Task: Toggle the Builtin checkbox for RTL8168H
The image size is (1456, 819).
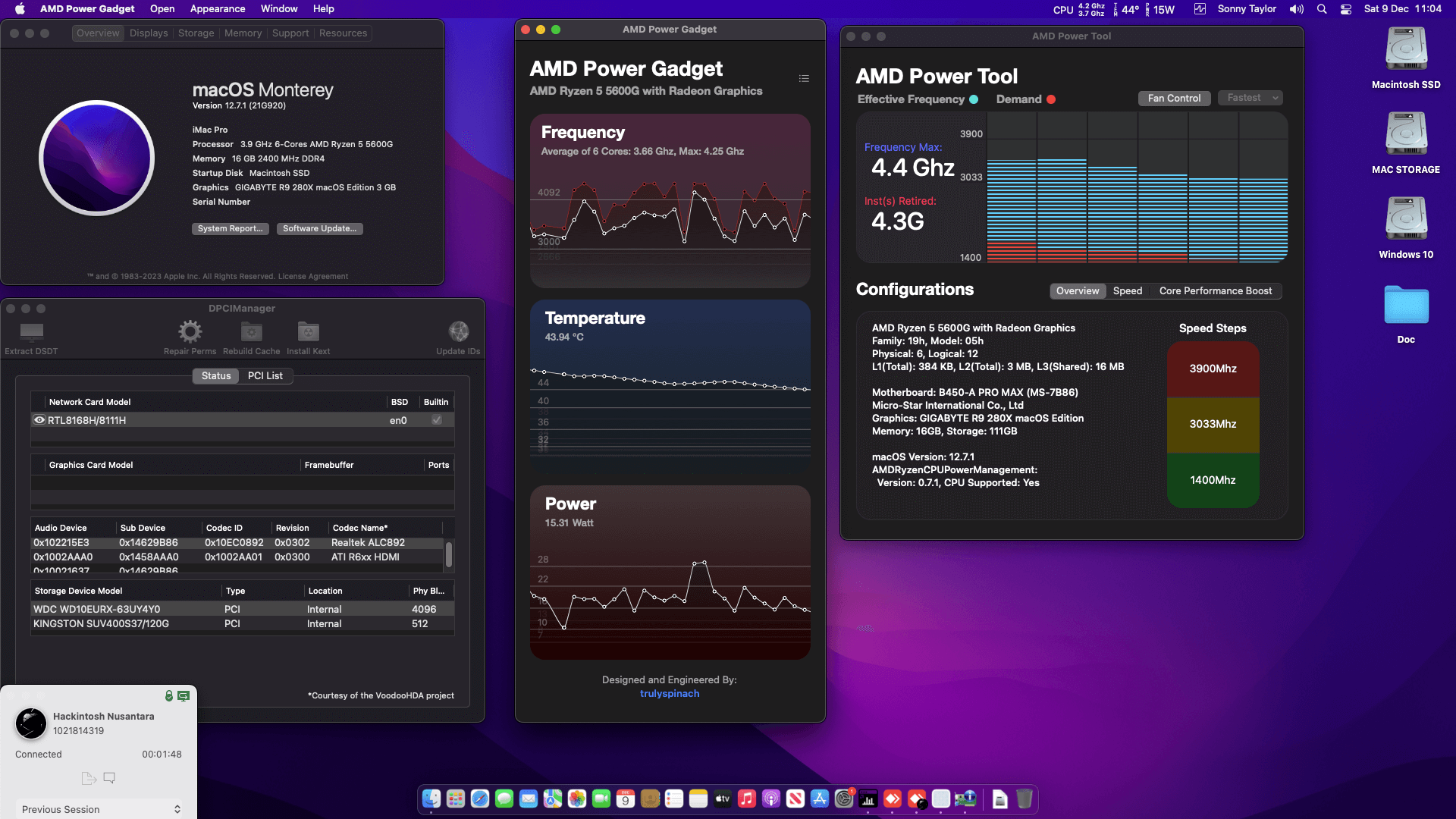Action: pyautogui.click(x=436, y=419)
